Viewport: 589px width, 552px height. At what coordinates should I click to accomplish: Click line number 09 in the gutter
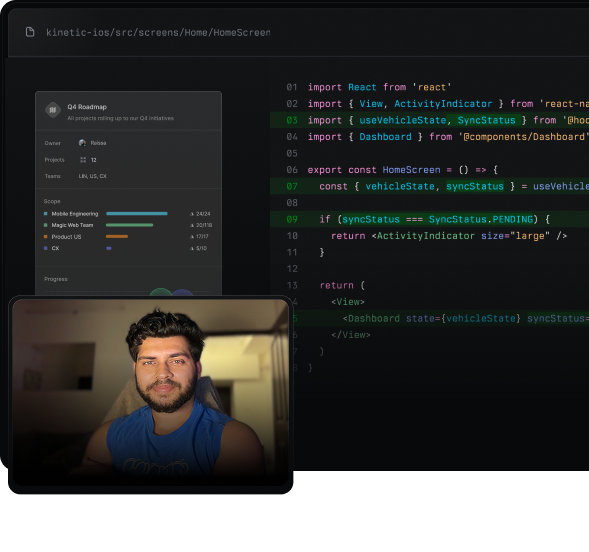pos(292,219)
